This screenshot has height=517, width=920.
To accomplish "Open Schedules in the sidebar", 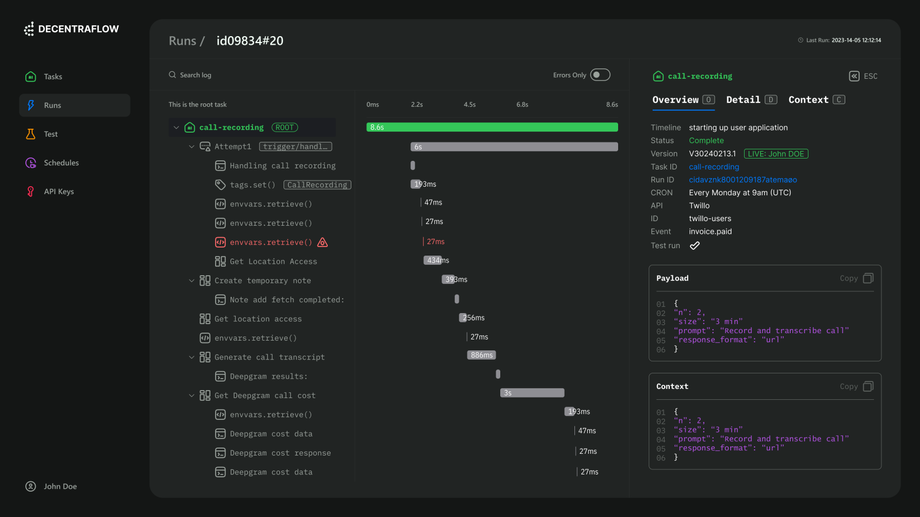I will (61, 163).
